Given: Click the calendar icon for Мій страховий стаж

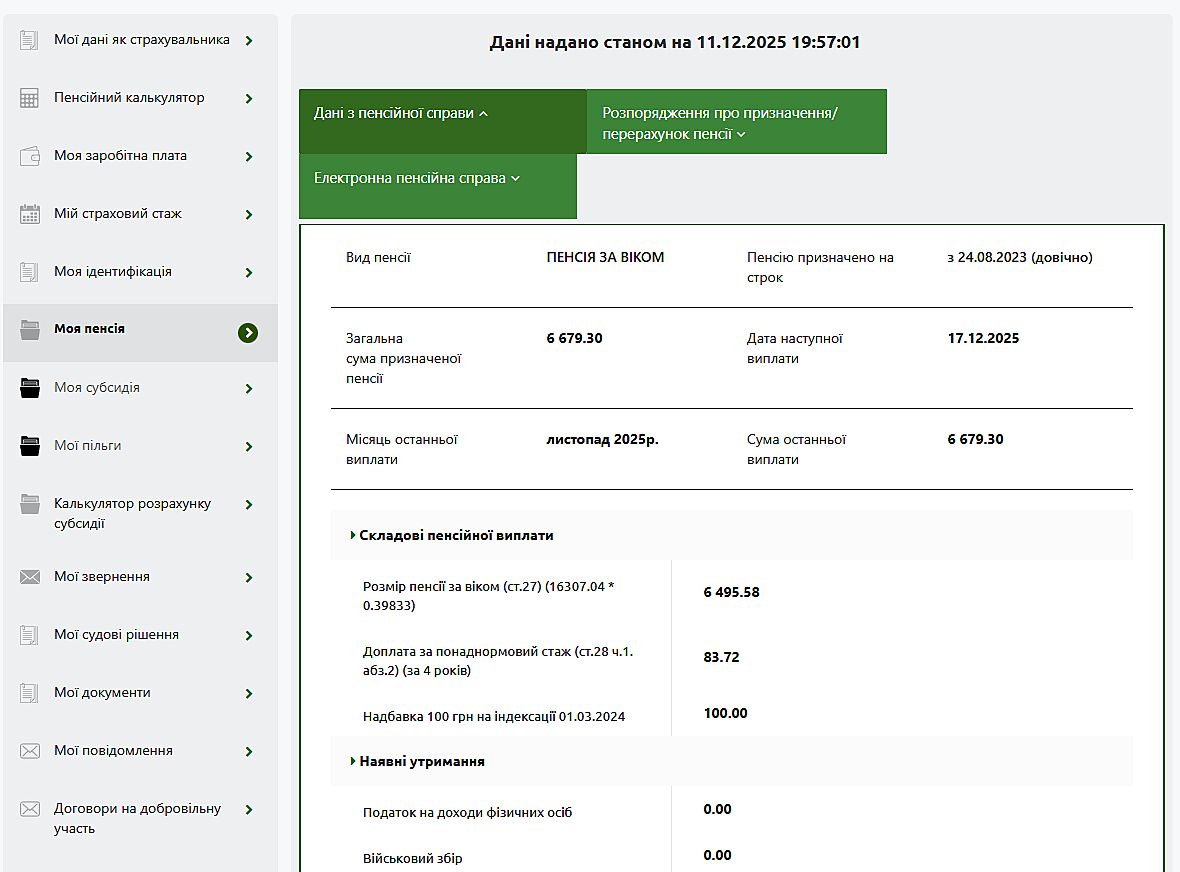Looking at the screenshot, I should tap(30, 214).
